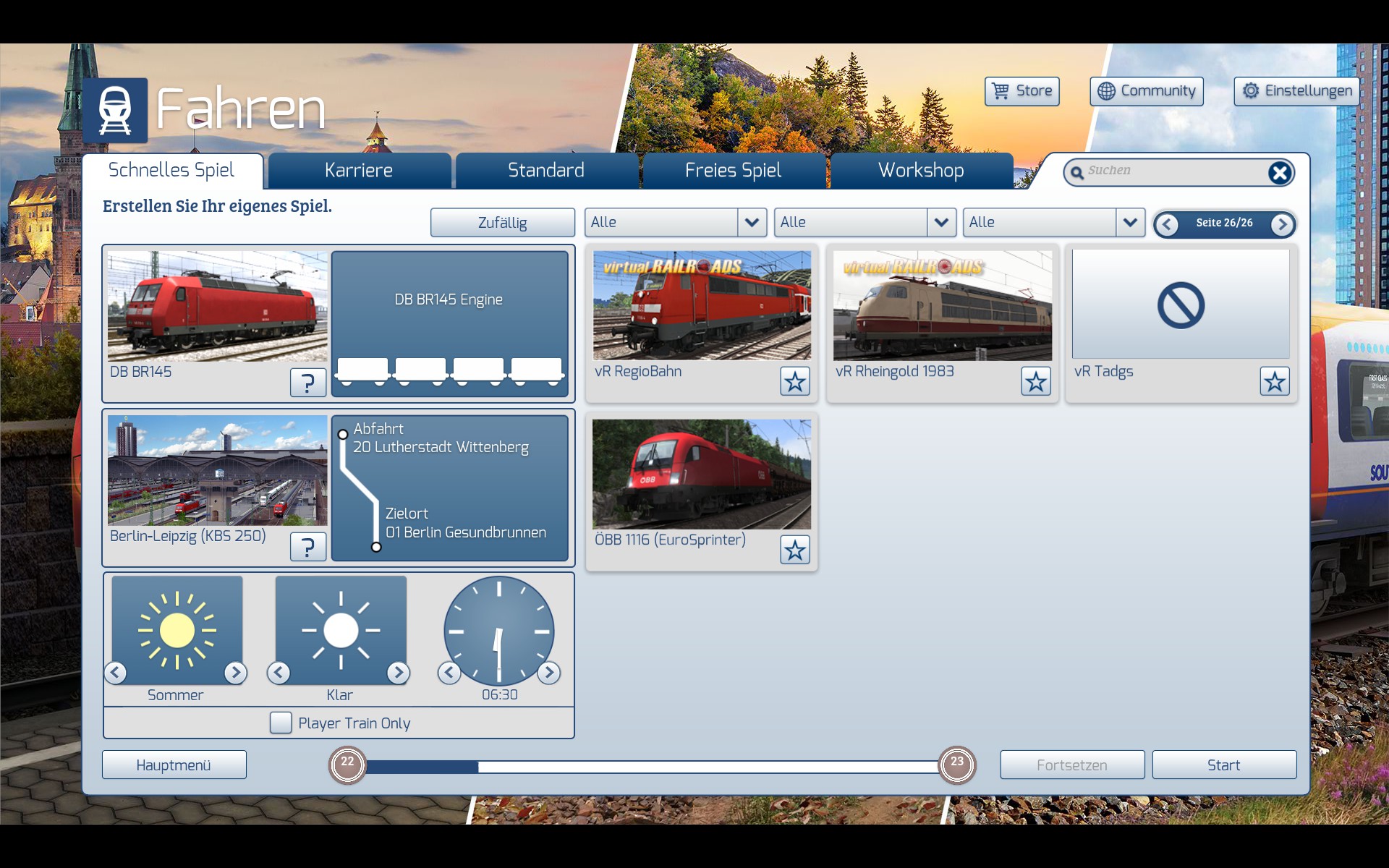Select previous weather before Klar

tap(279, 673)
